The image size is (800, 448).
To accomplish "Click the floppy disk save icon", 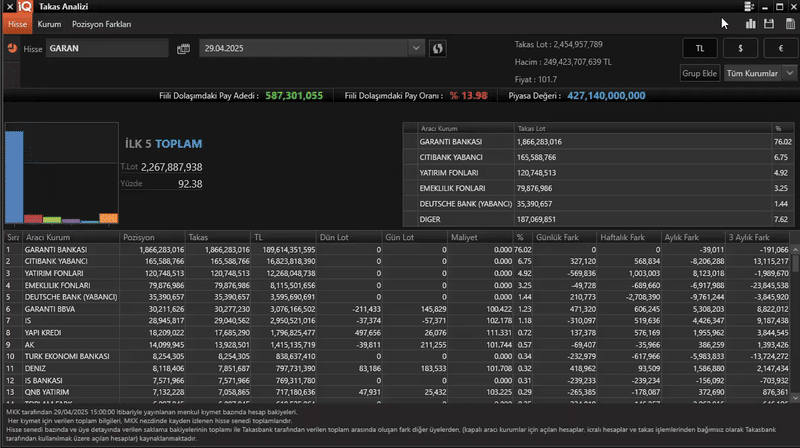I will pos(769,23).
